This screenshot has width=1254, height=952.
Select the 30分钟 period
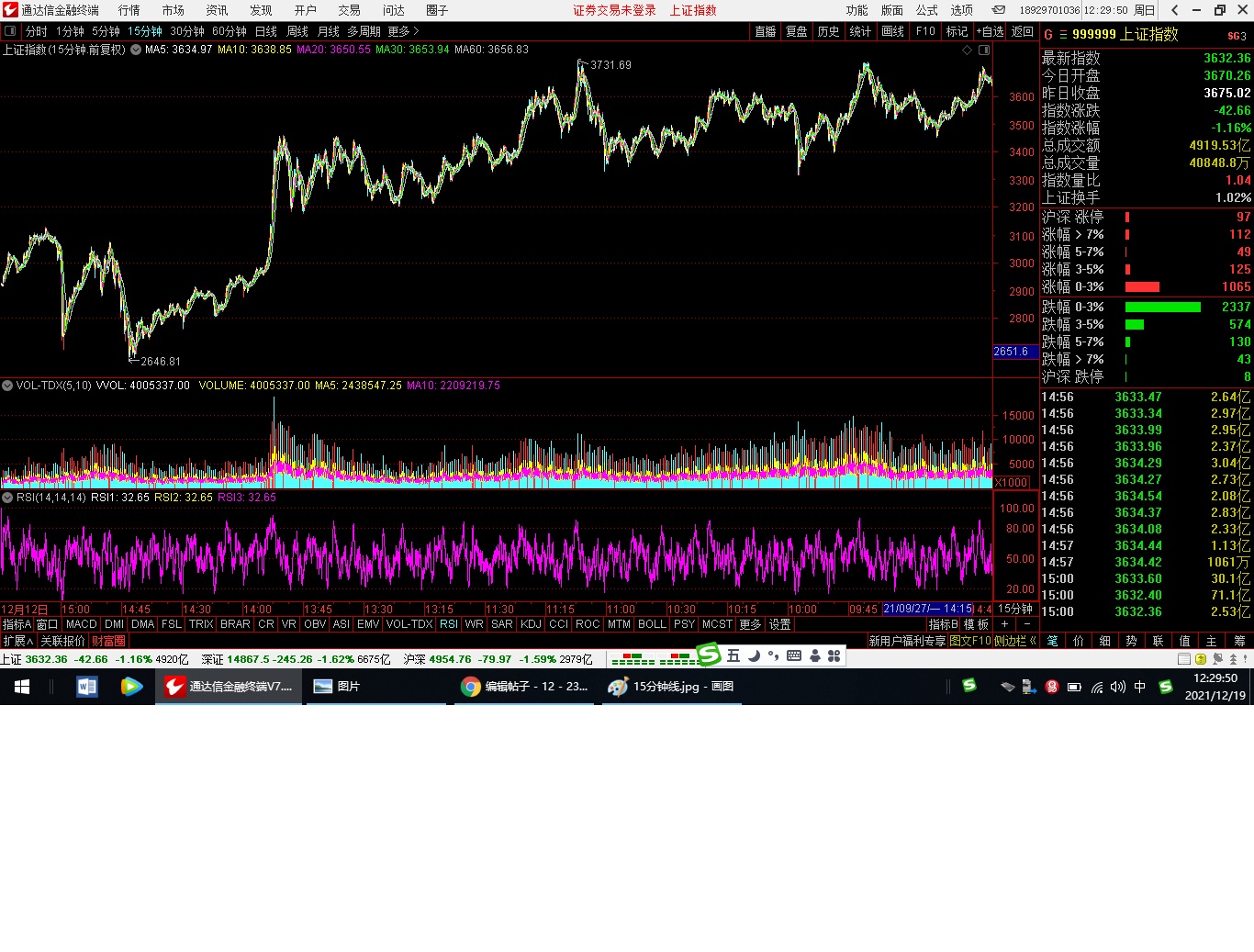click(x=187, y=31)
